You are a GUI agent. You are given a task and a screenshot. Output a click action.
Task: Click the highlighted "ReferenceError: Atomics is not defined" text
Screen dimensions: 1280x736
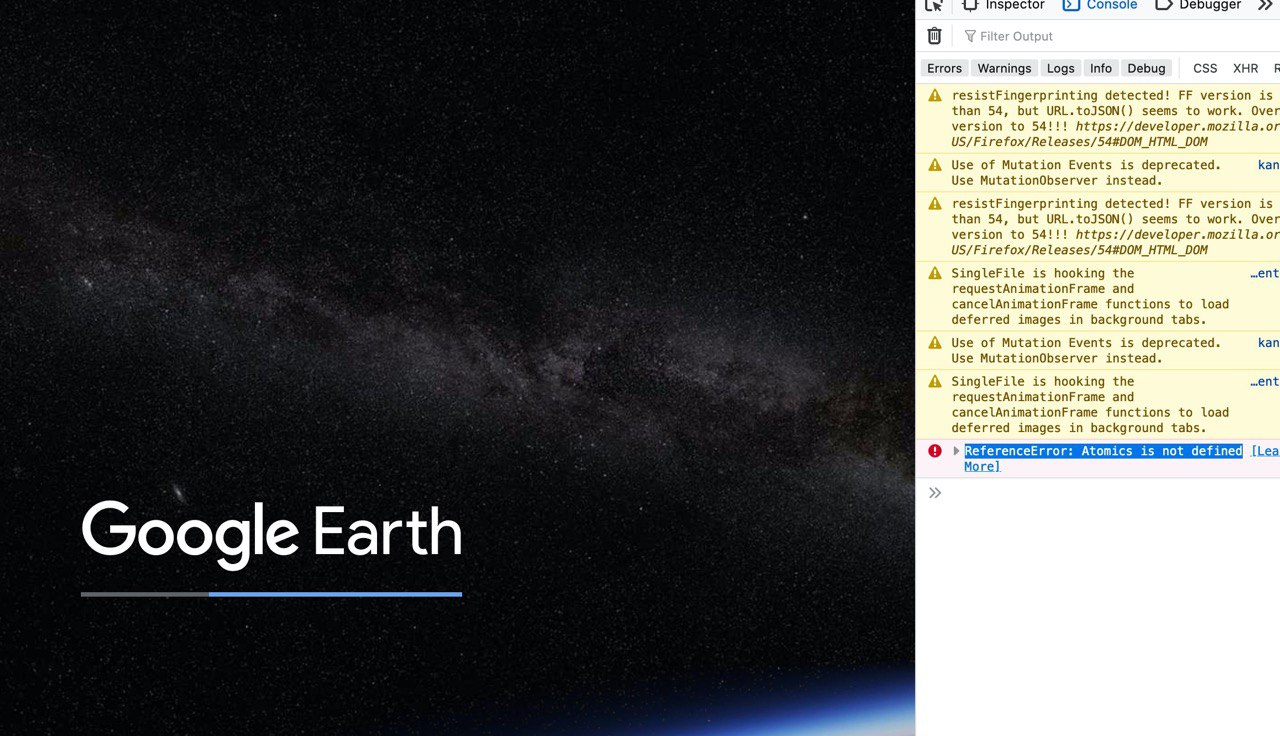(1103, 451)
